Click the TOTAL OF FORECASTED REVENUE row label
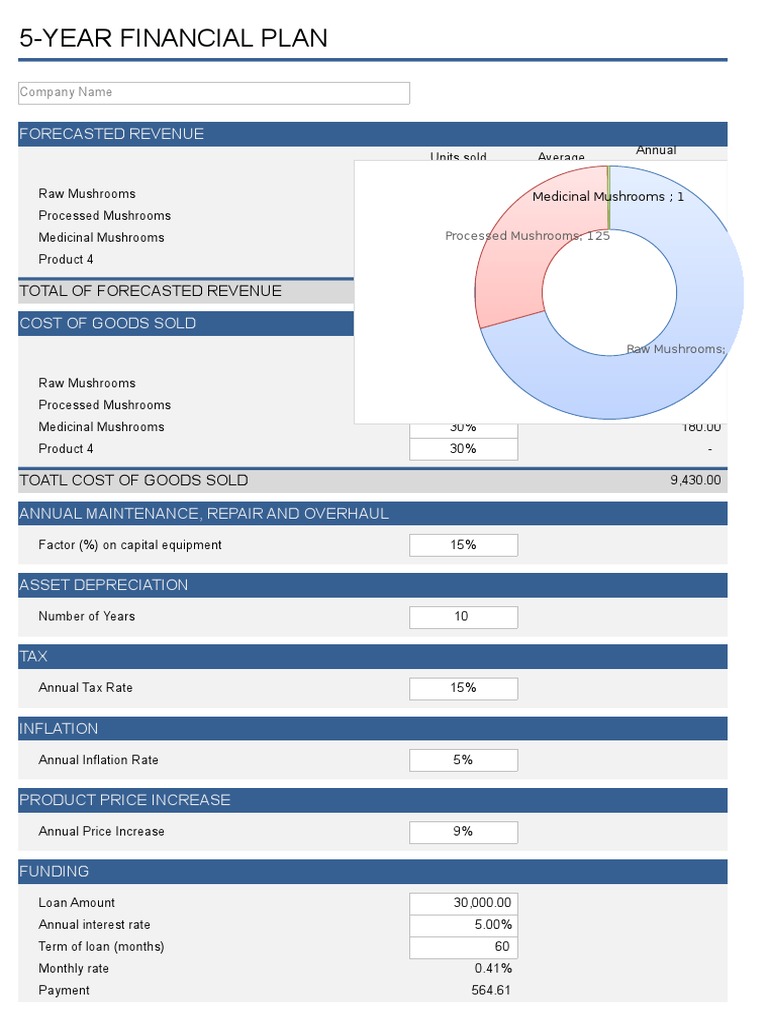Viewport: 768px width, 1024px height. [x=151, y=291]
